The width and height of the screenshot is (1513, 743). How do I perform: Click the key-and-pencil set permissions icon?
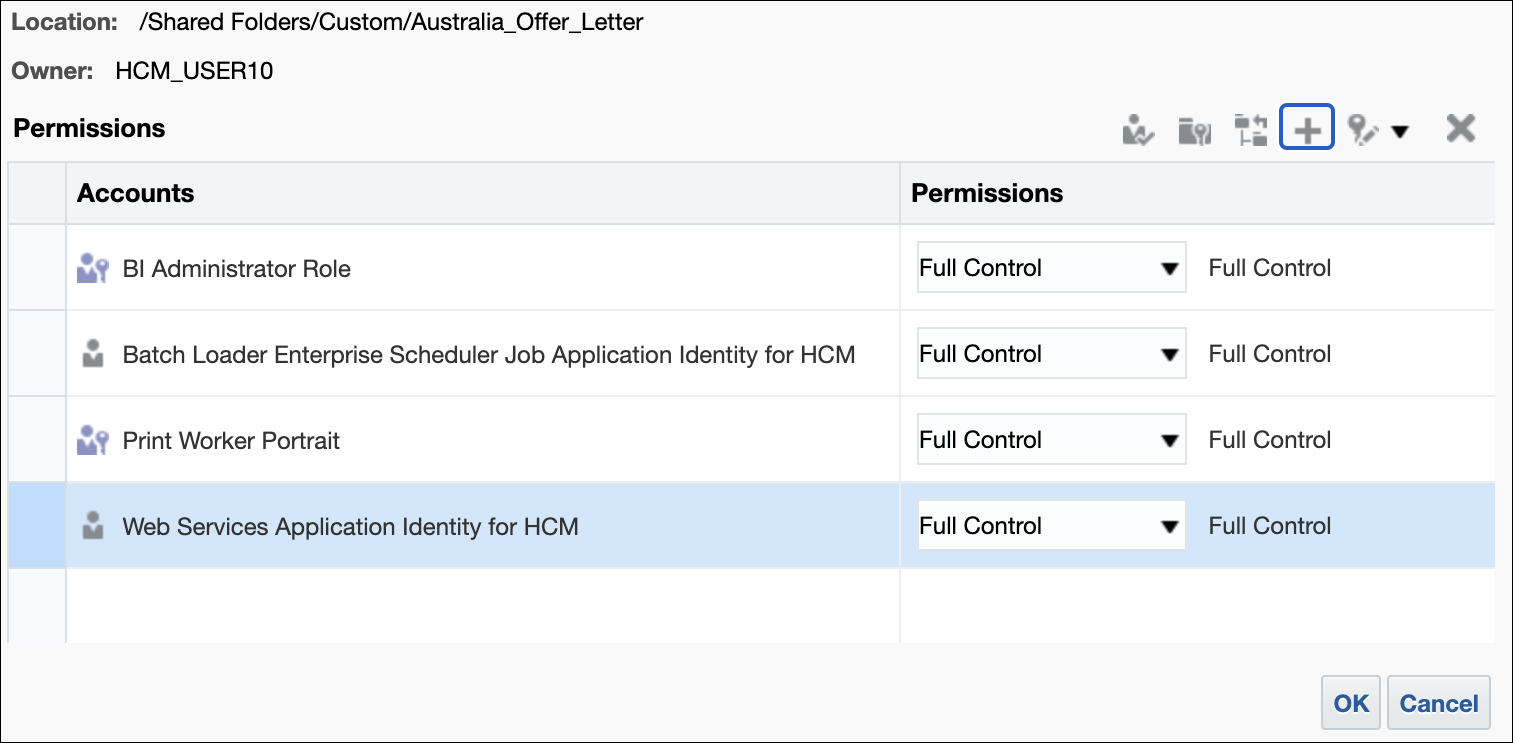pyautogui.click(x=1363, y=130)
